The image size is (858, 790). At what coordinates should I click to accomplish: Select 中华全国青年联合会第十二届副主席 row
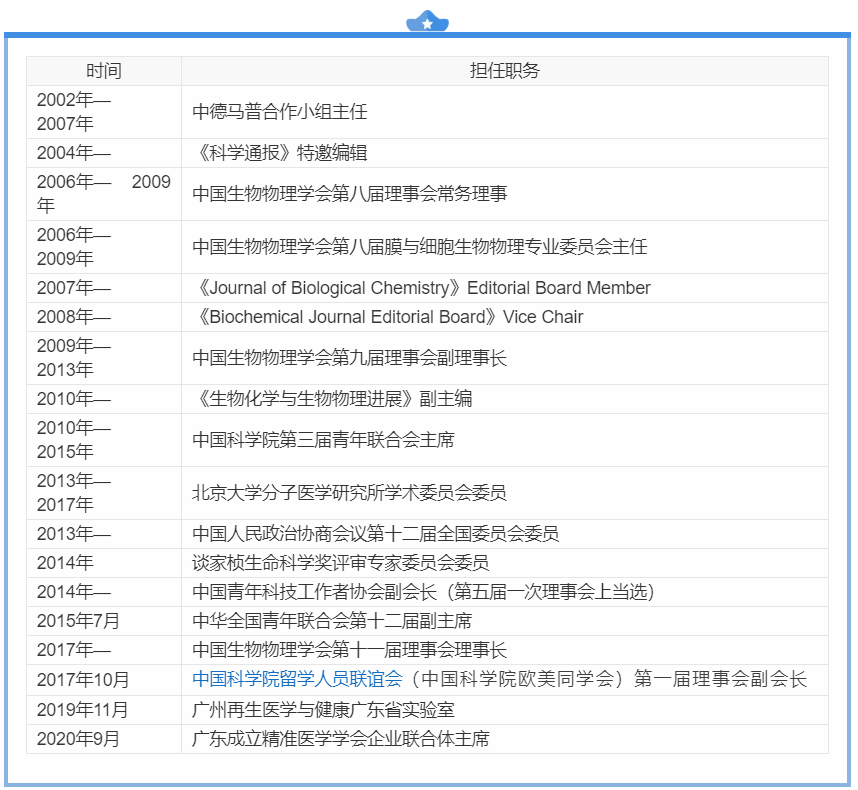point(332,621)
